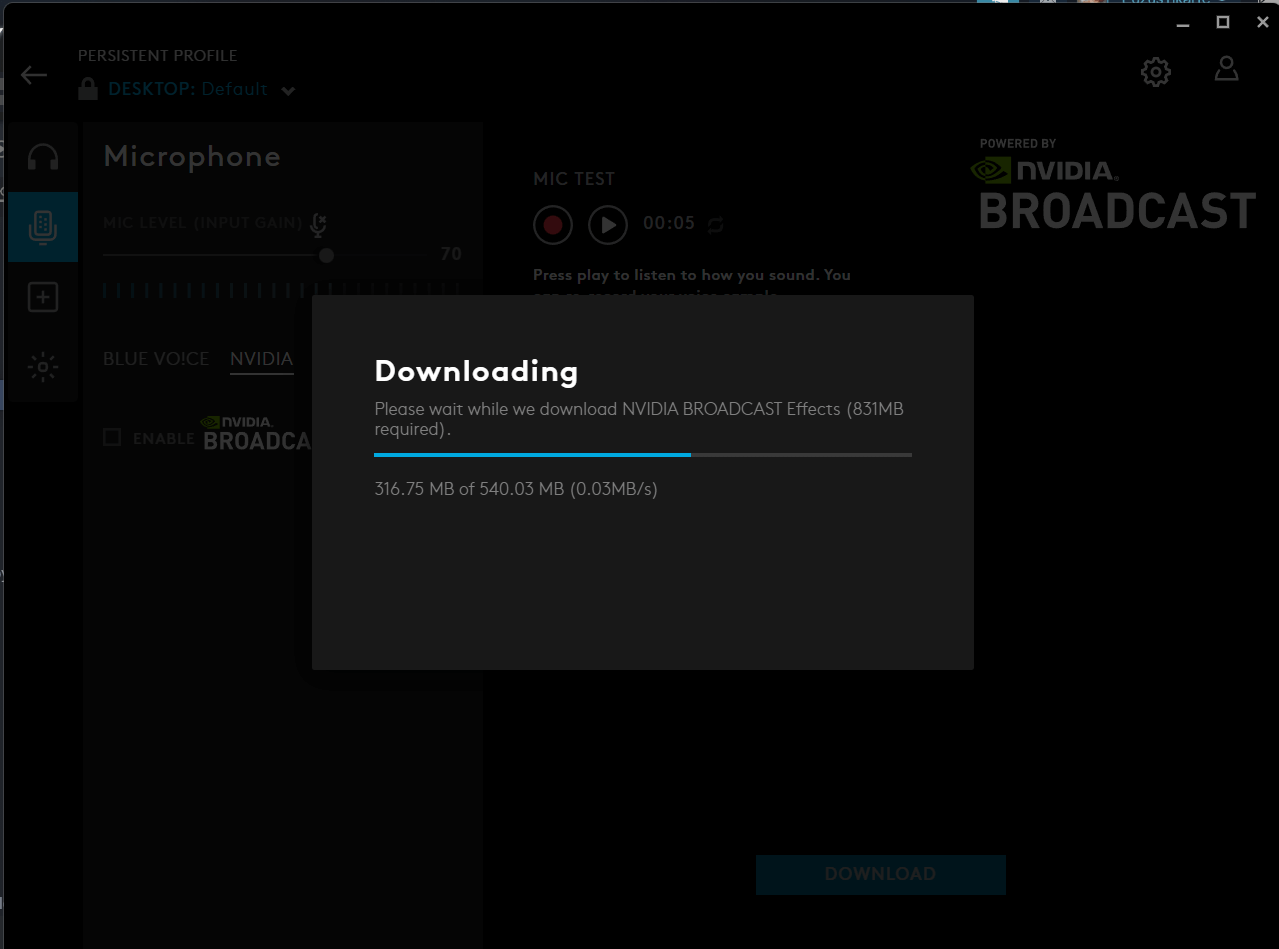Select the Microphone sidebar icon
Viewport: 1279px width, 949px height.
[x=43, y=227]
